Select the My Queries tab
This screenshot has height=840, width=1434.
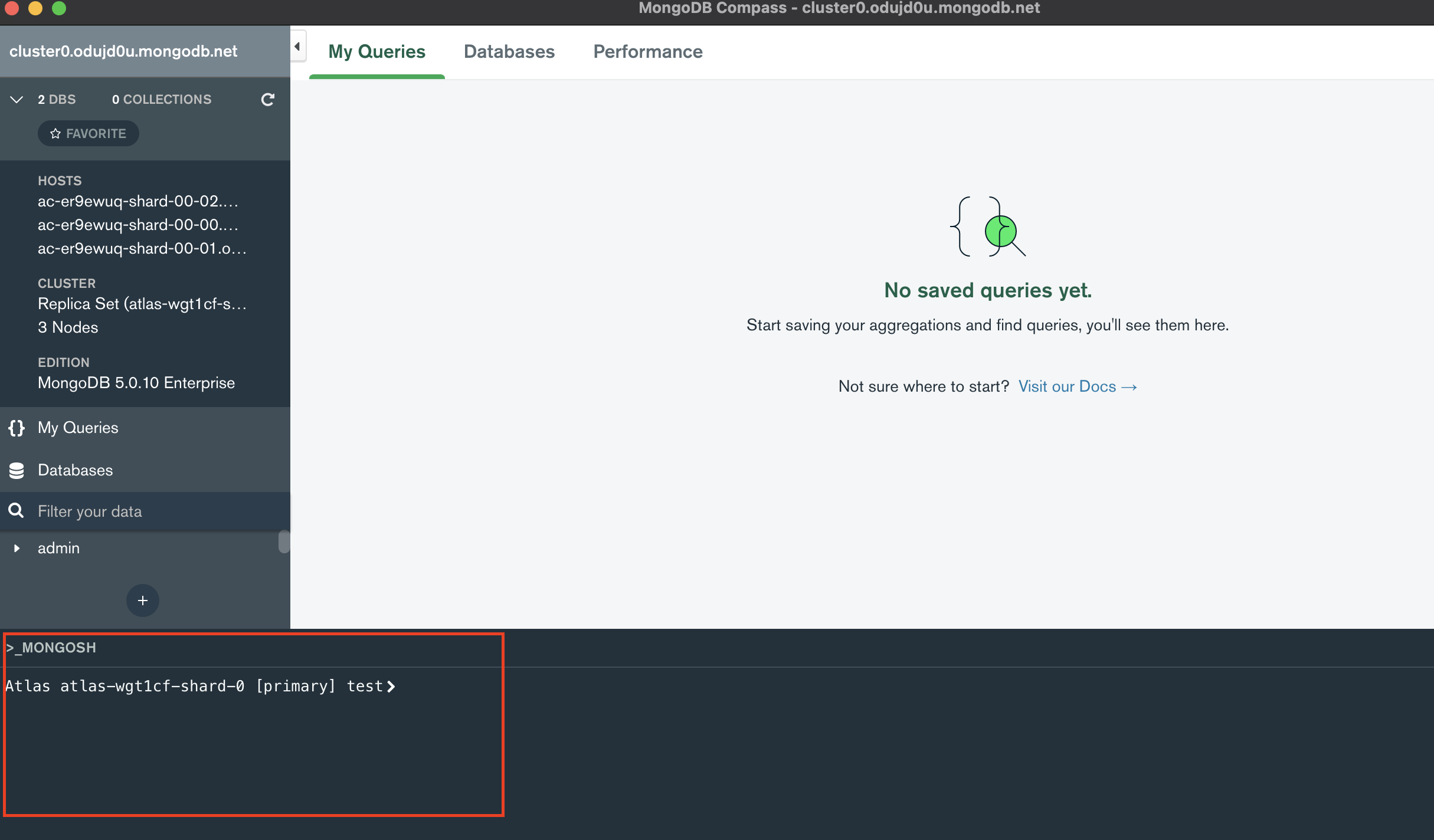[376, 52]
